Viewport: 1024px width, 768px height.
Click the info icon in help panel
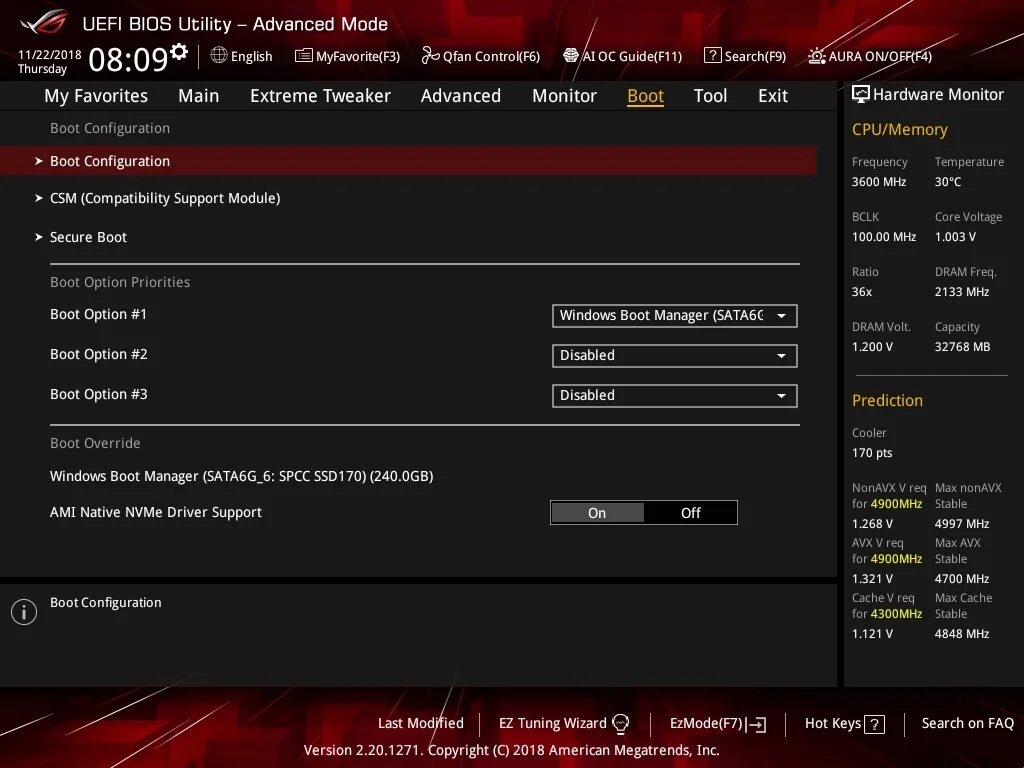pos(24,612)
